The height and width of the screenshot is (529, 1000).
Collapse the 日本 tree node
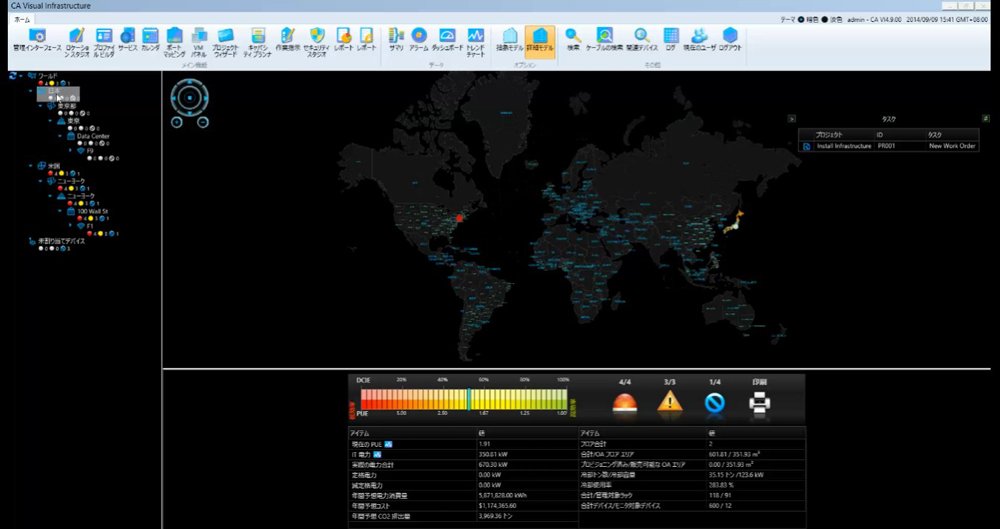(x=31, y=91)
